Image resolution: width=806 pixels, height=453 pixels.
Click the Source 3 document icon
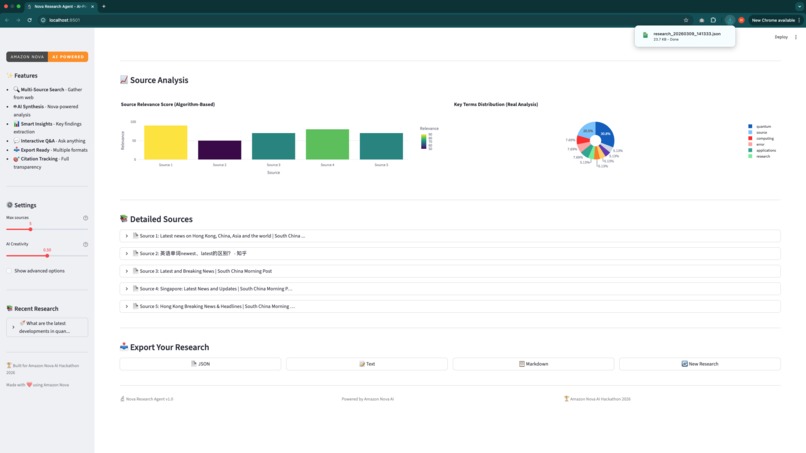tap(136, 270)
